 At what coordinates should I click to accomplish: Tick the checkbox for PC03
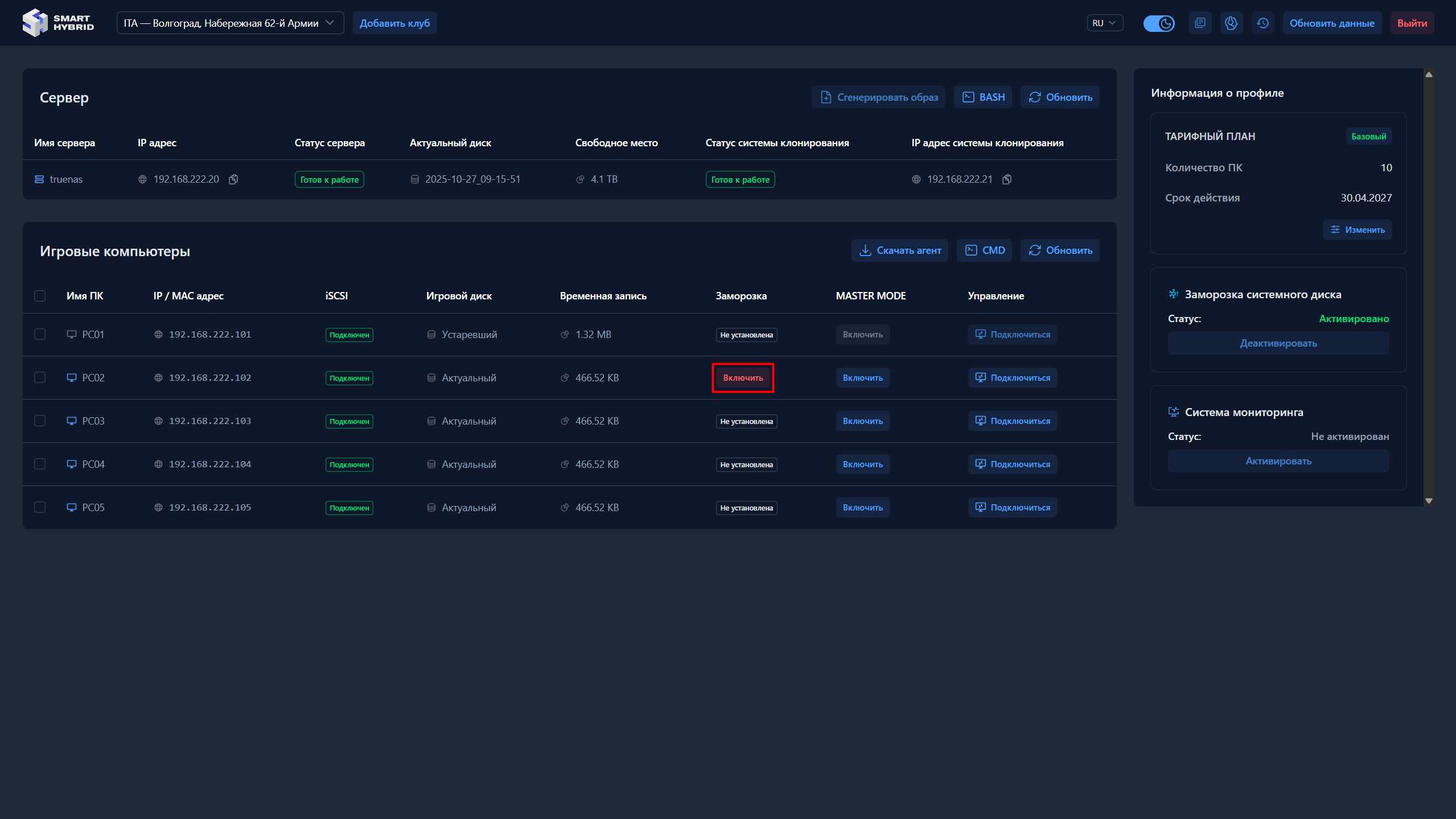[40, 421]
